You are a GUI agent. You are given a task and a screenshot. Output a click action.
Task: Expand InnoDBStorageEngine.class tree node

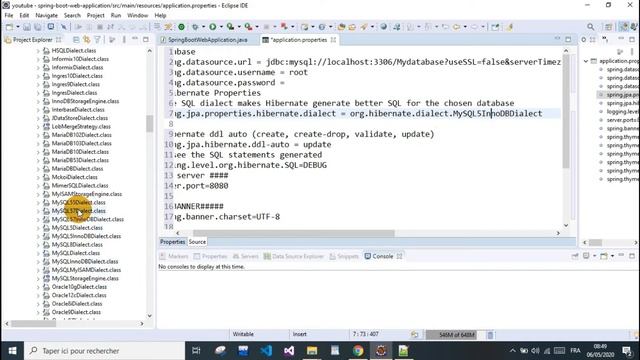(38, 101)
